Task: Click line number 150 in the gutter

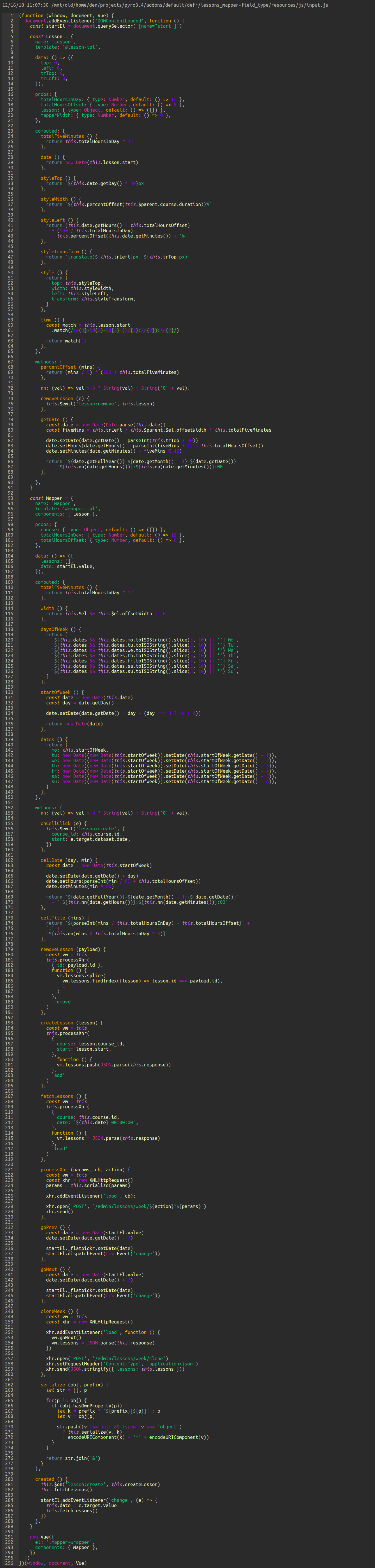Action: (9, 797)
